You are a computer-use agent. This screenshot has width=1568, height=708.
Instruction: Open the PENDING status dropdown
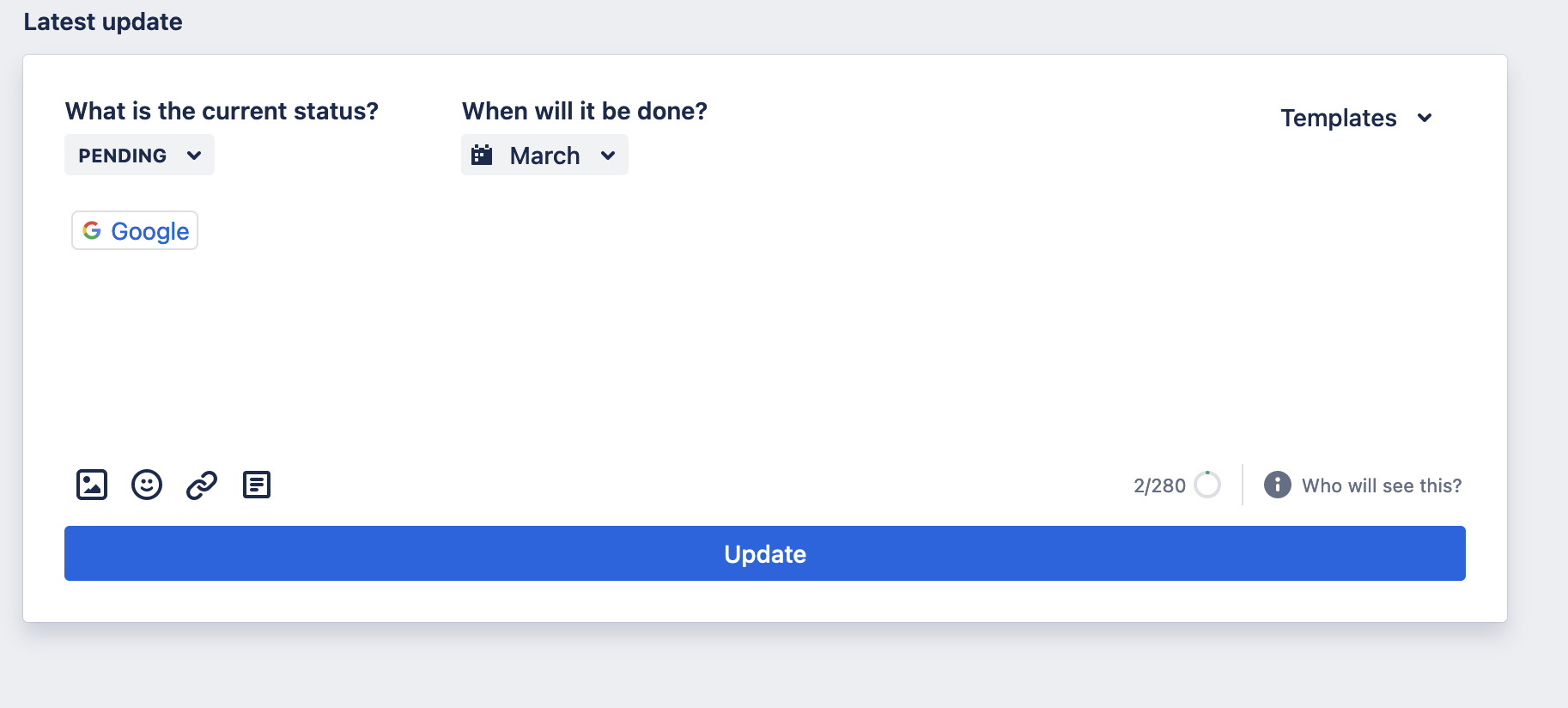point(139,155)
